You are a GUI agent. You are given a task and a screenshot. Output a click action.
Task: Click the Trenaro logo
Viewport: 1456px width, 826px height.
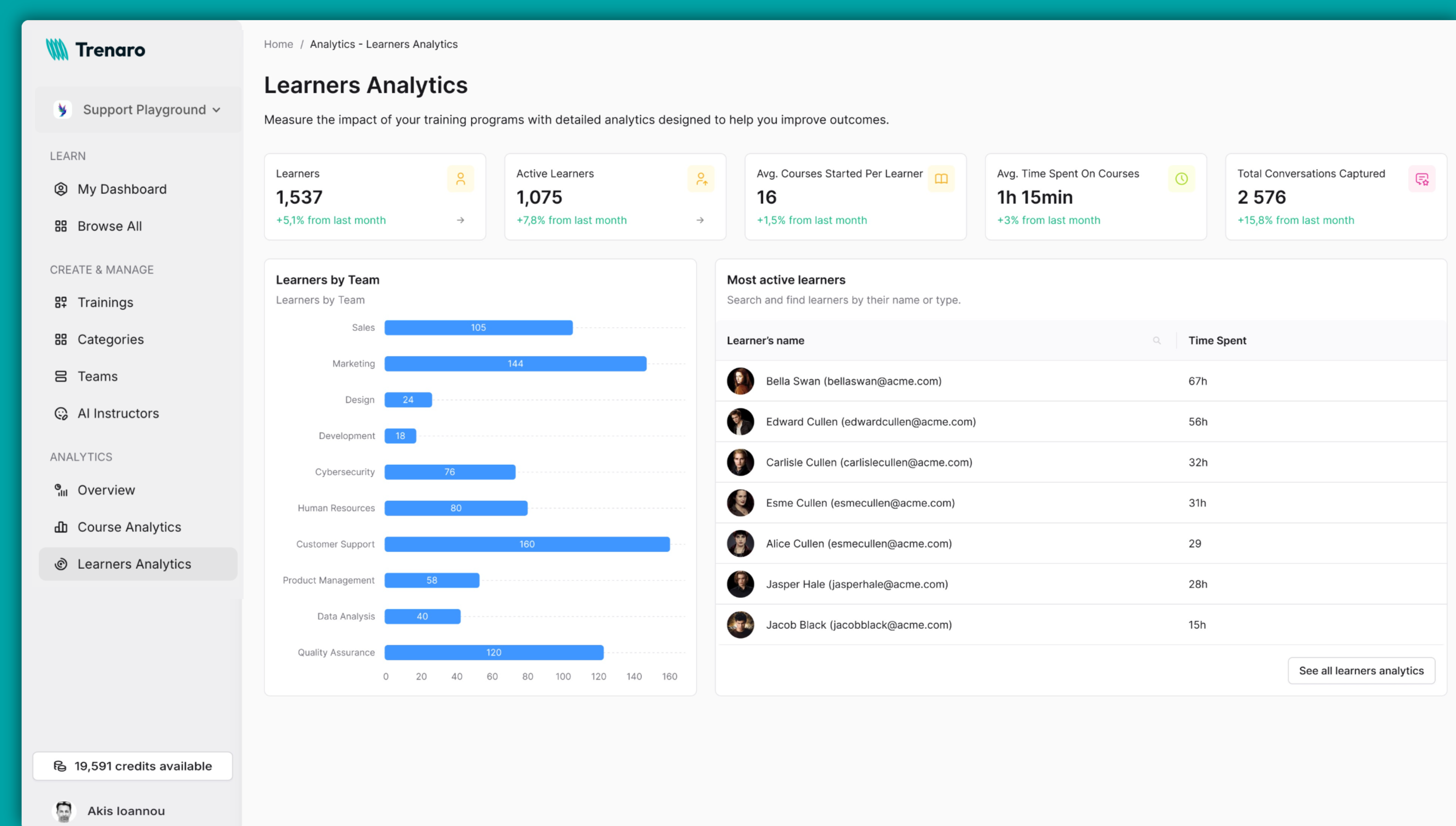click(95, 50)
